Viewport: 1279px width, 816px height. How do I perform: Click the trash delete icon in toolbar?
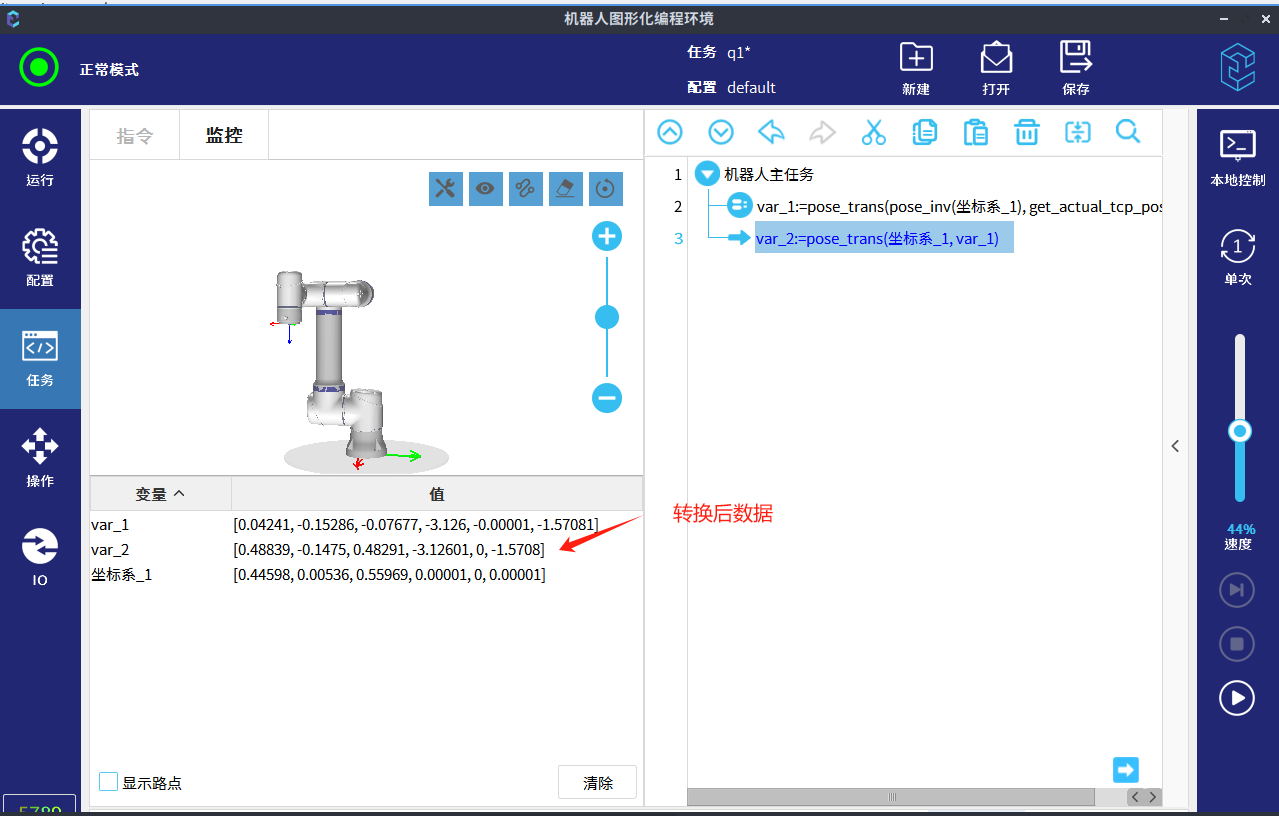(x=1026, y=132)
